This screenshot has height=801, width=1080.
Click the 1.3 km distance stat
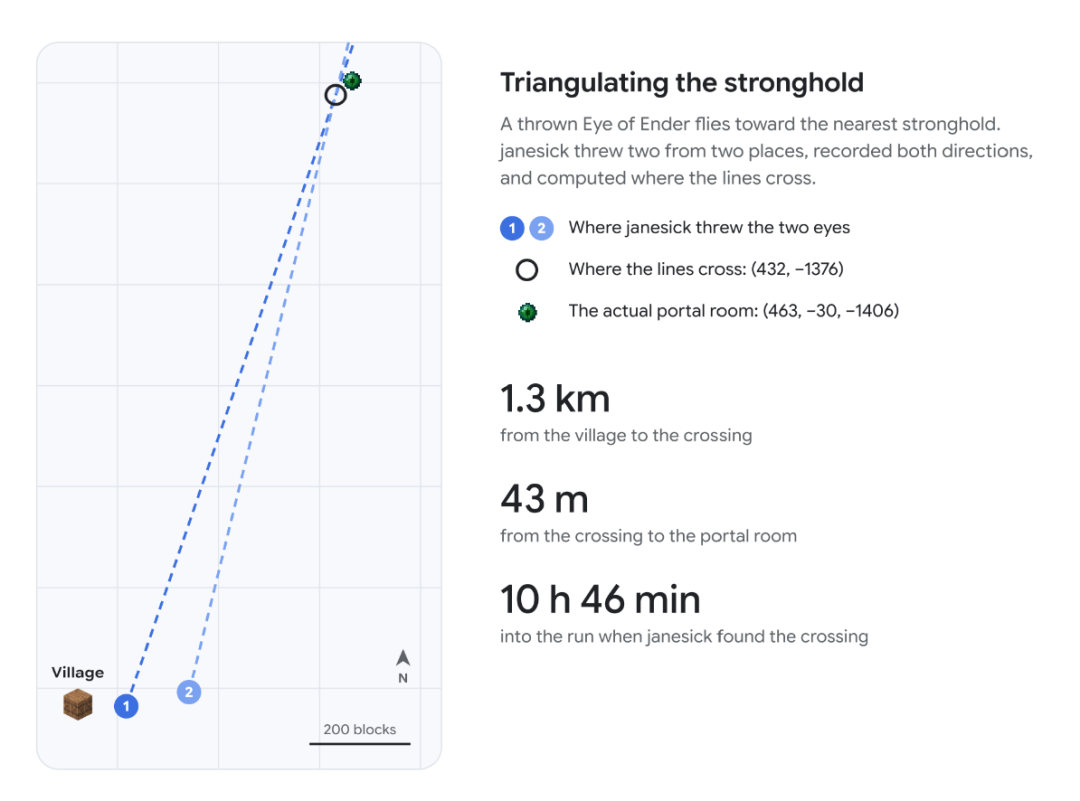[555, 399]
